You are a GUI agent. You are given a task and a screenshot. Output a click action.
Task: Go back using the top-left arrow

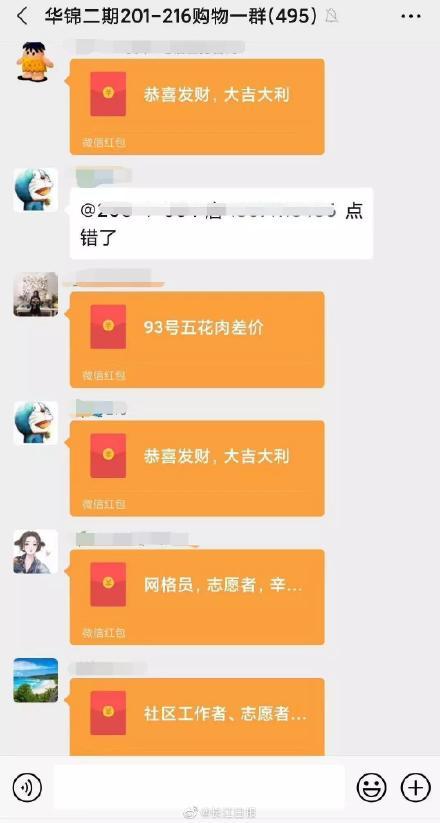22,16
